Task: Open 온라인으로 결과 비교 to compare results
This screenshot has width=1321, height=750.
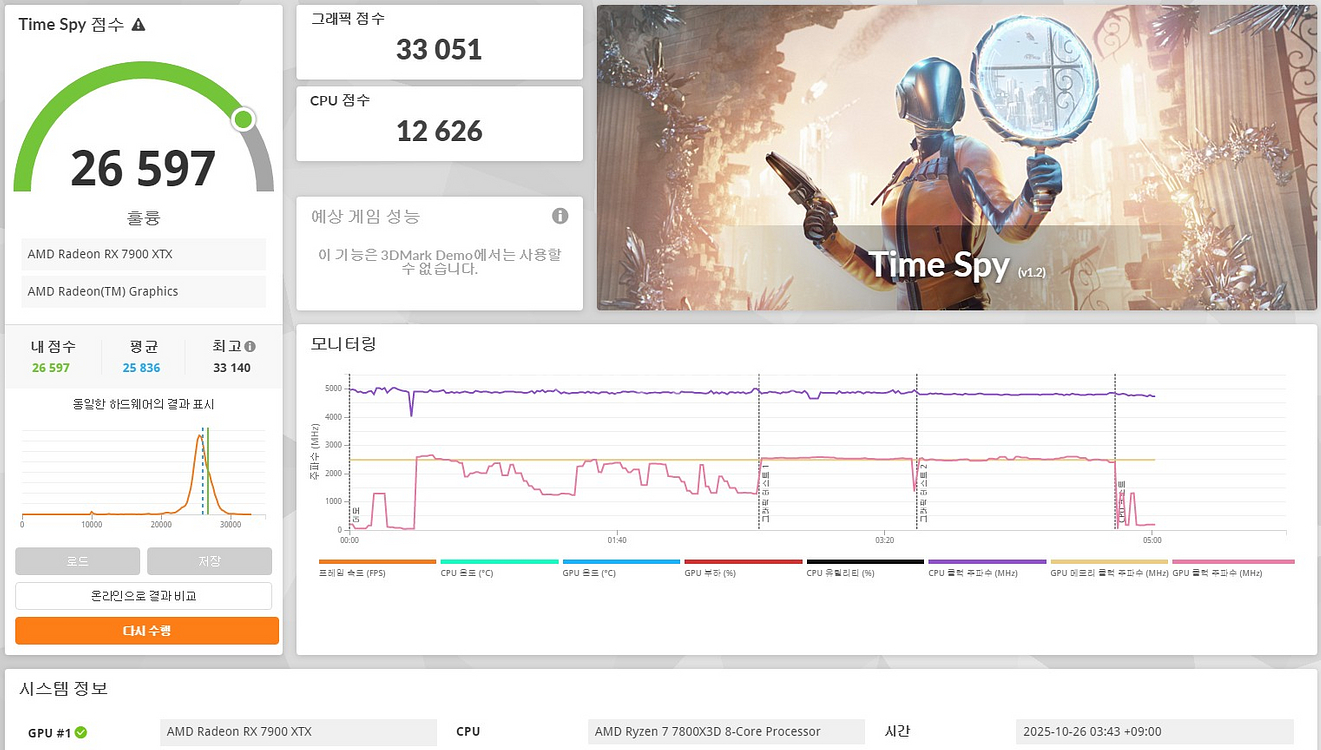Action: (x=143, y=596)
